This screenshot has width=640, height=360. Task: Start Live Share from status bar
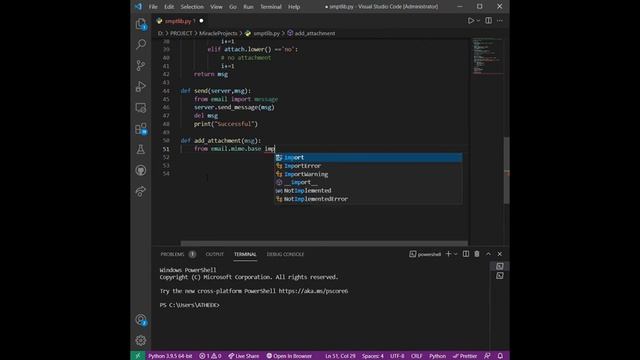[243, 356]
